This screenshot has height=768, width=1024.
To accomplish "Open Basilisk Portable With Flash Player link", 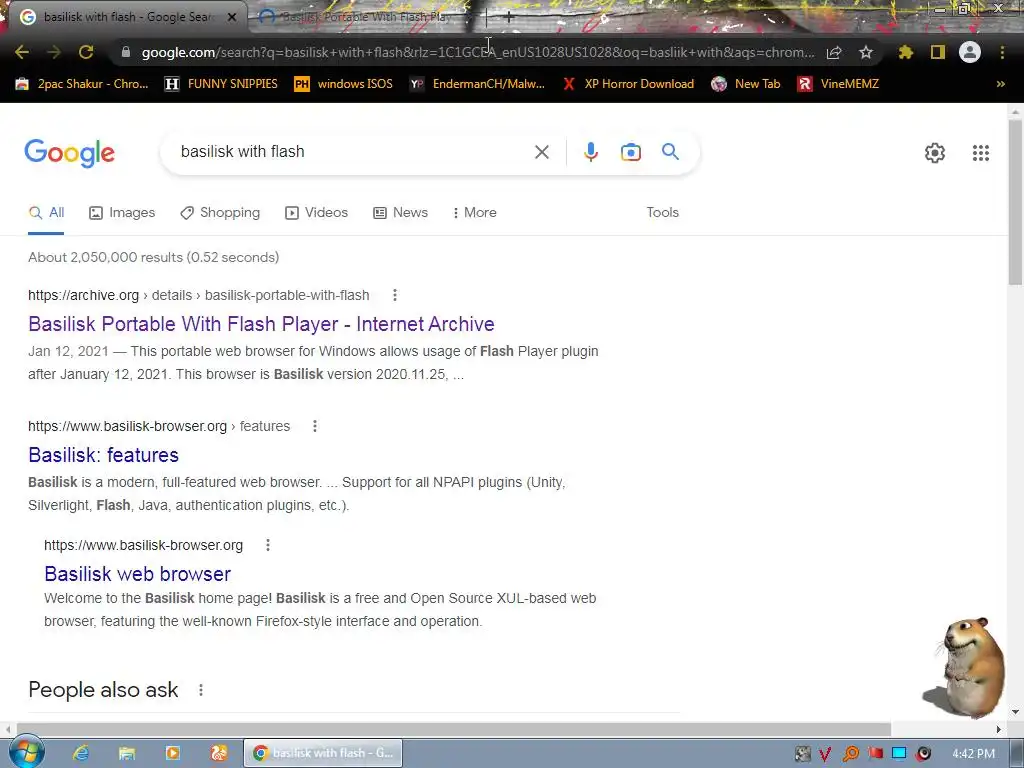I will tap(261, 324).
